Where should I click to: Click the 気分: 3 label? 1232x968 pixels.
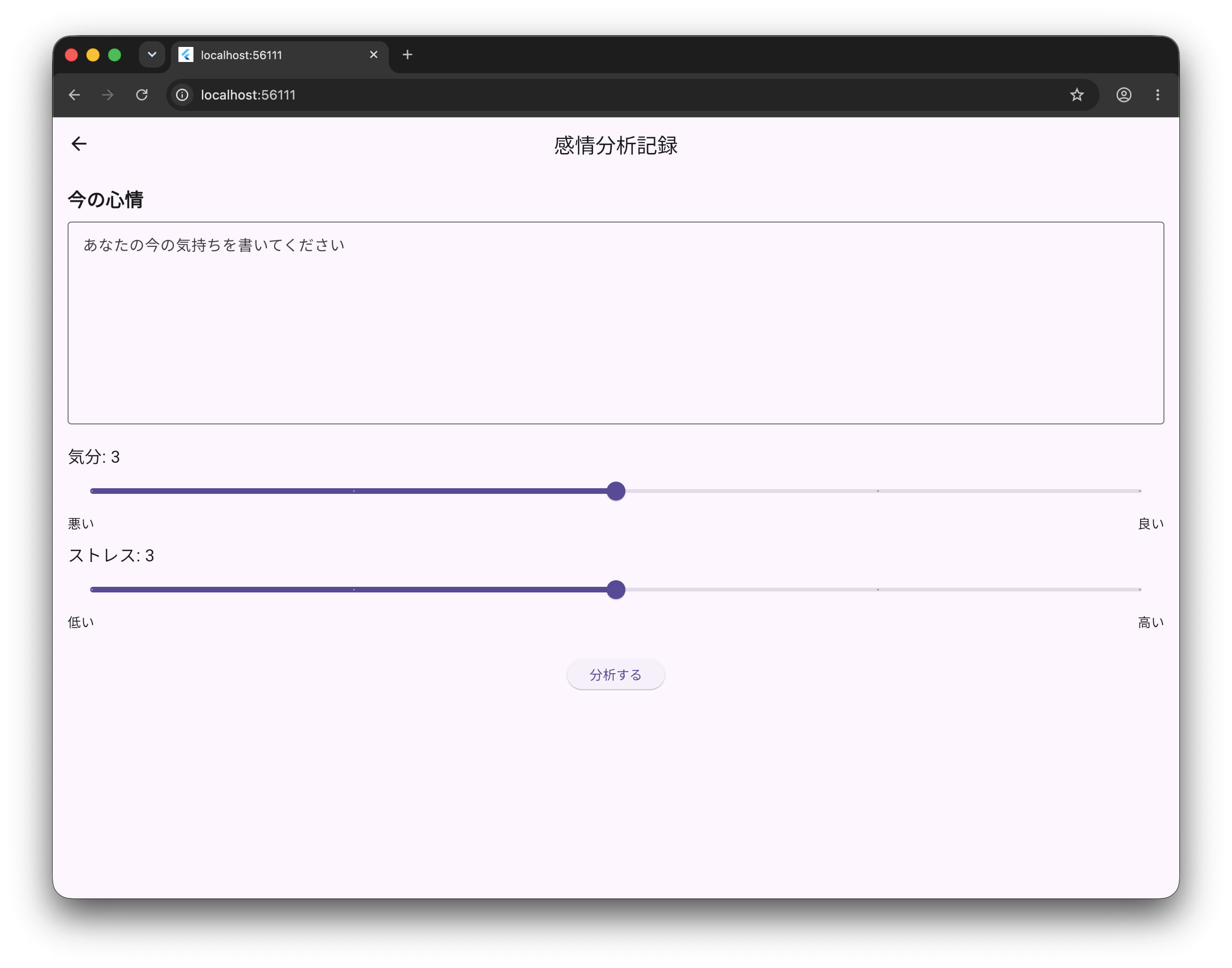point(94,457)
